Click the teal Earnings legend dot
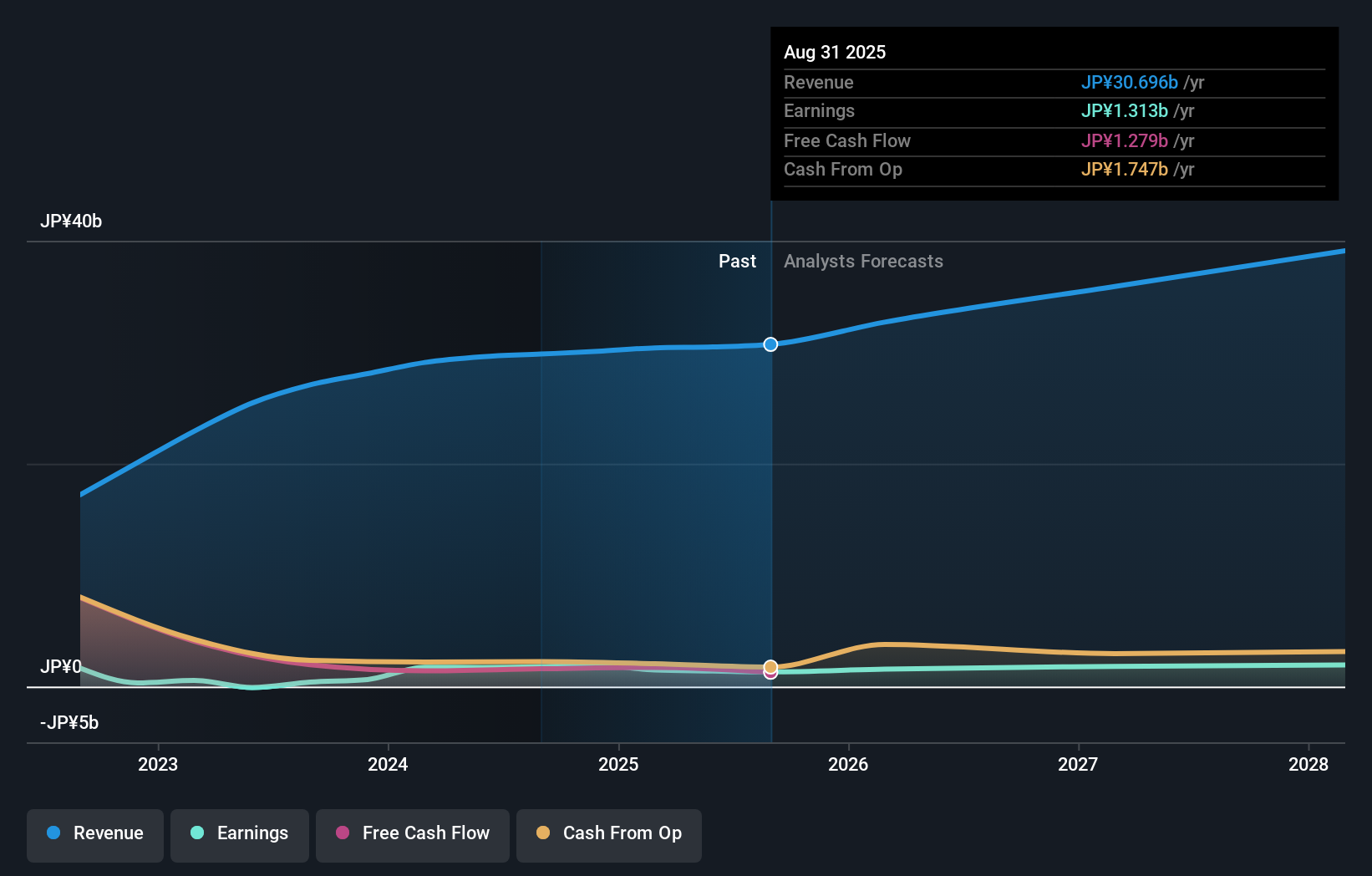 click(197, 833)
